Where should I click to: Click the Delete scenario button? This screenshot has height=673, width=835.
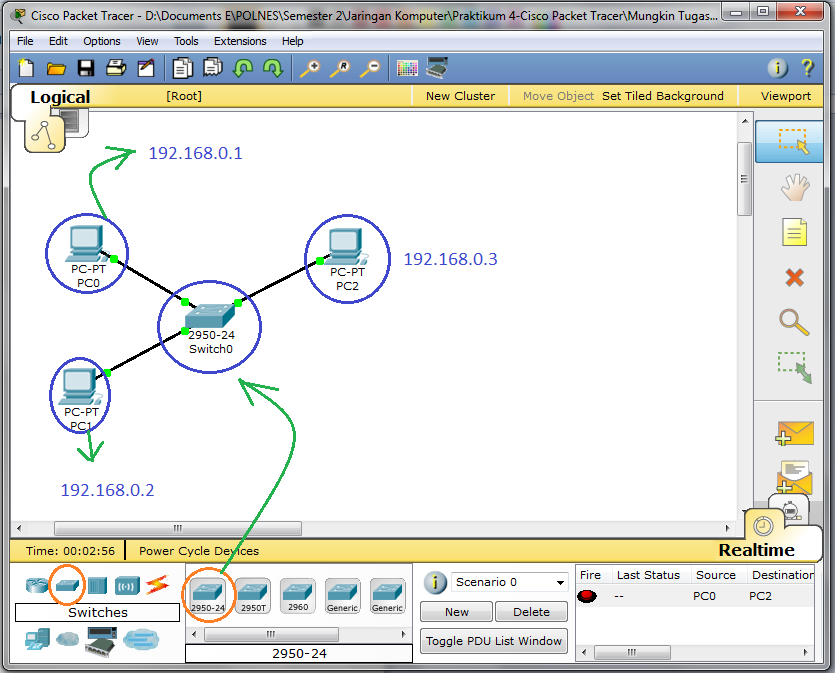531,612
